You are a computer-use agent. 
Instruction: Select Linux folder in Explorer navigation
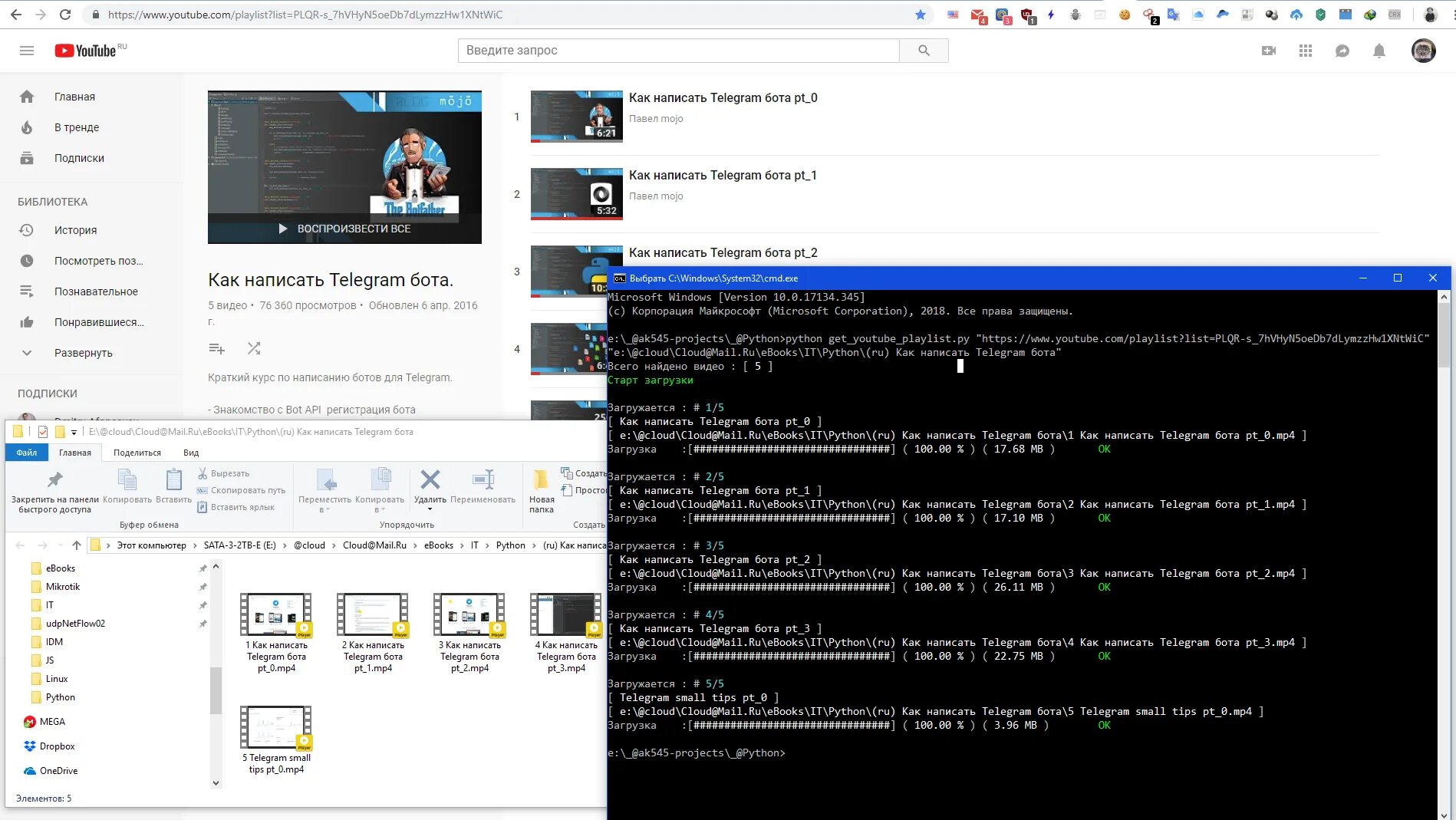57,679
